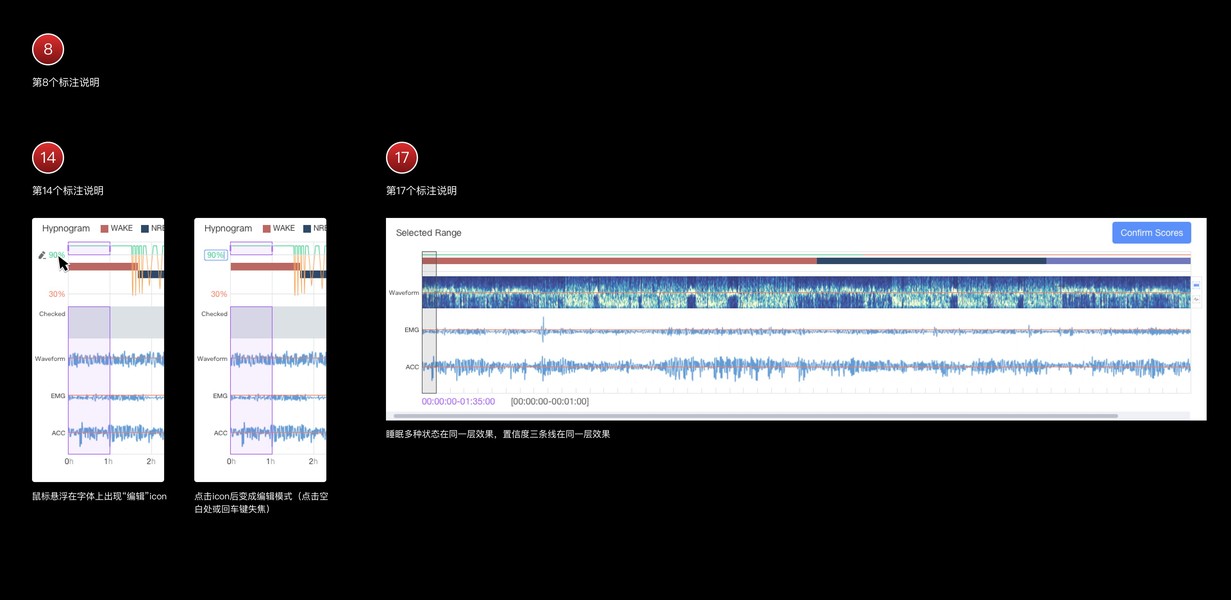Click the ACC label in edit-mode mockup

[x=221, y=433]
